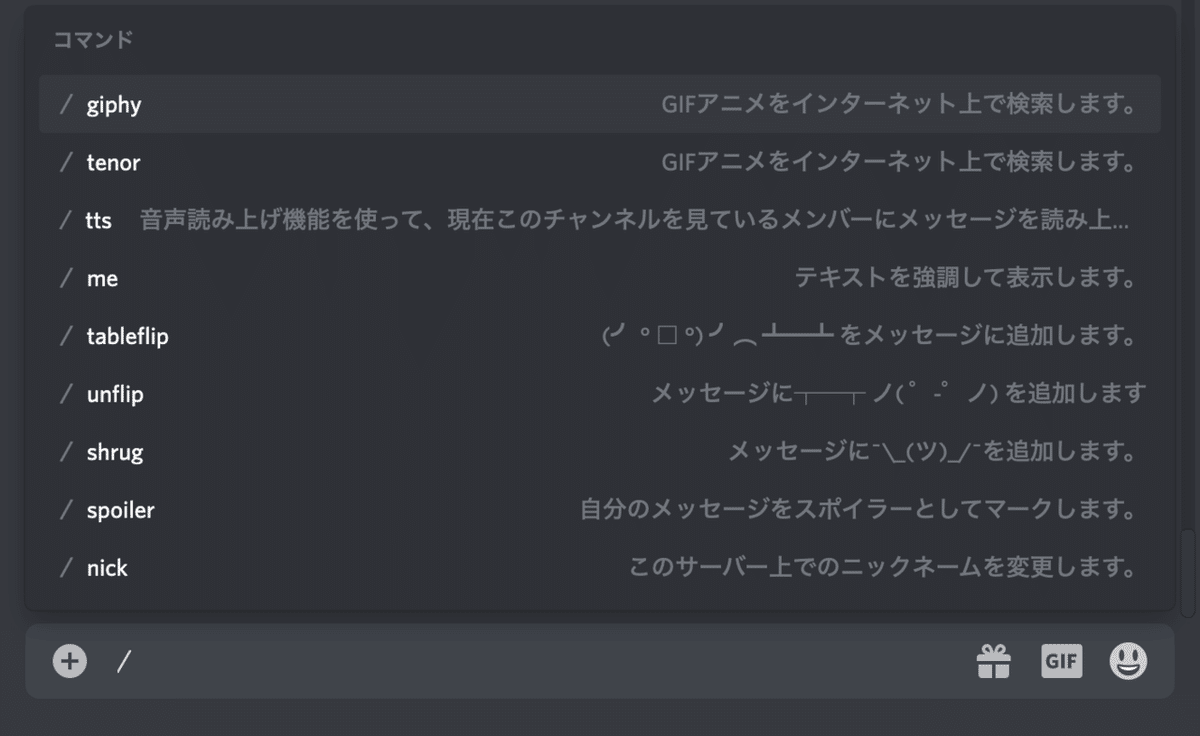Viewport: 1200px width, 736px height.
Task: Open the attachment plus button
Action: tap(69, 661)
